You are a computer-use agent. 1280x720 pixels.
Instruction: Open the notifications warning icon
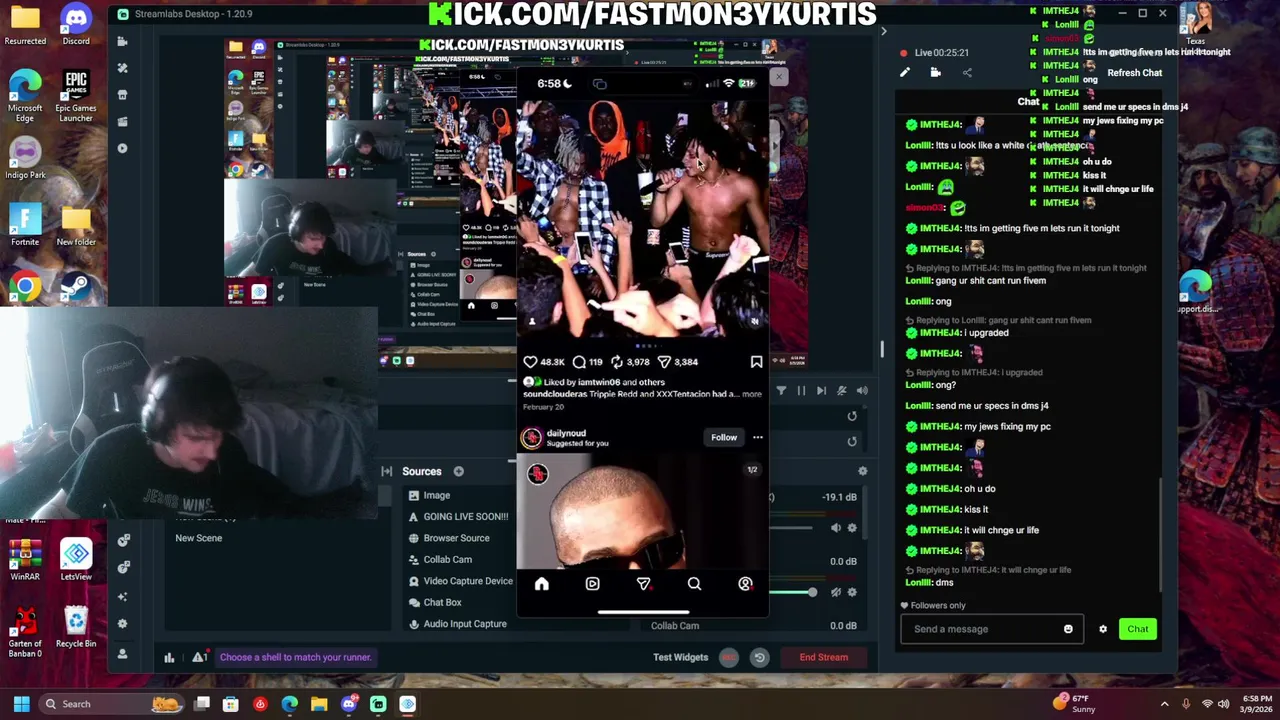click(199, 657)
